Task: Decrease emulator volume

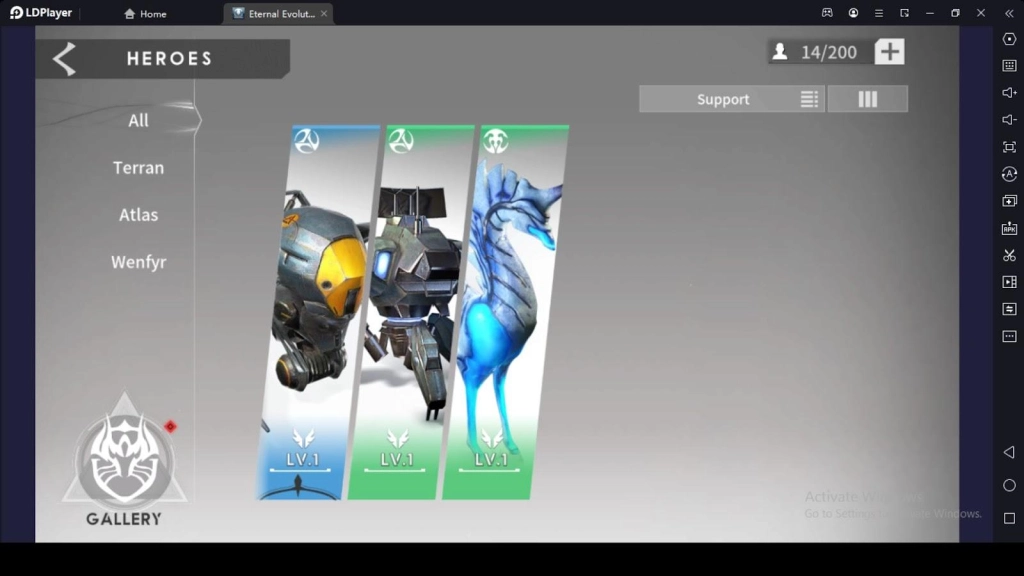Action: click(x=1009, y=120)
